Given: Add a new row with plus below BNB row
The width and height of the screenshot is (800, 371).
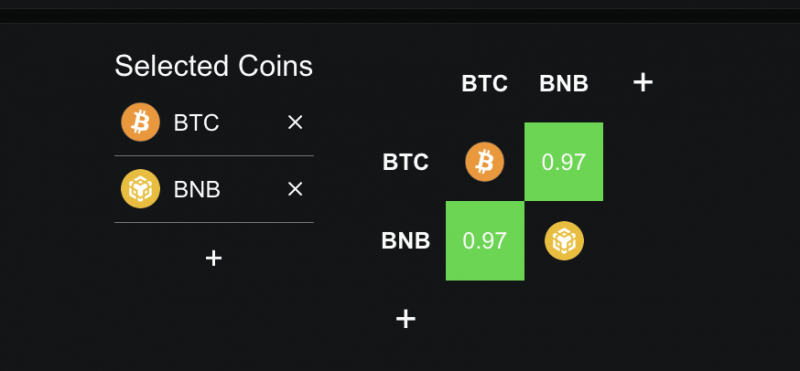Looking at the screenshot, I should pyautogui.click(x=406, y=319).
